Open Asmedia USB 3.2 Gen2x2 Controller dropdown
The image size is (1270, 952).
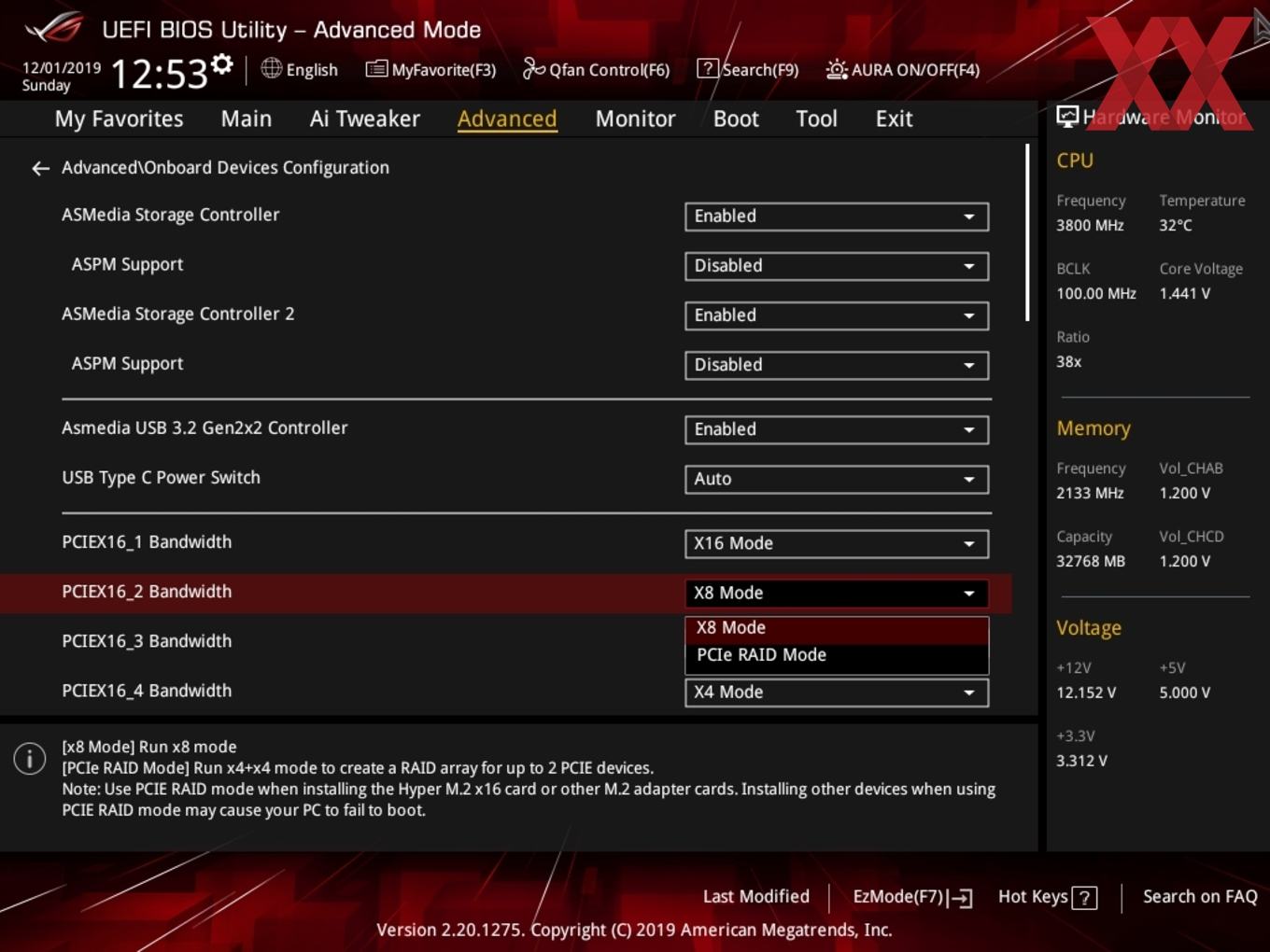pyautogui.click(x=837, y=429)
